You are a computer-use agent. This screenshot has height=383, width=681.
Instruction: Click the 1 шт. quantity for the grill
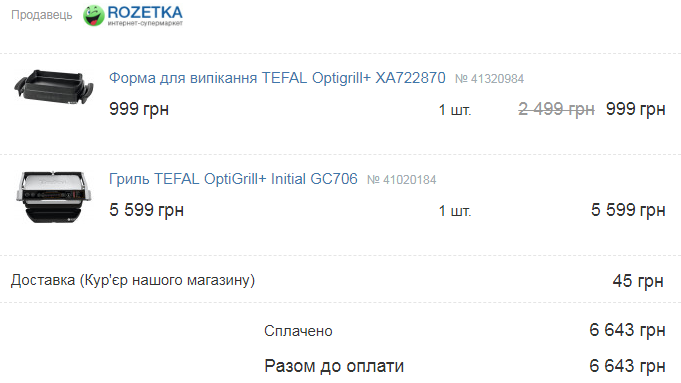(x=455, y=211)
